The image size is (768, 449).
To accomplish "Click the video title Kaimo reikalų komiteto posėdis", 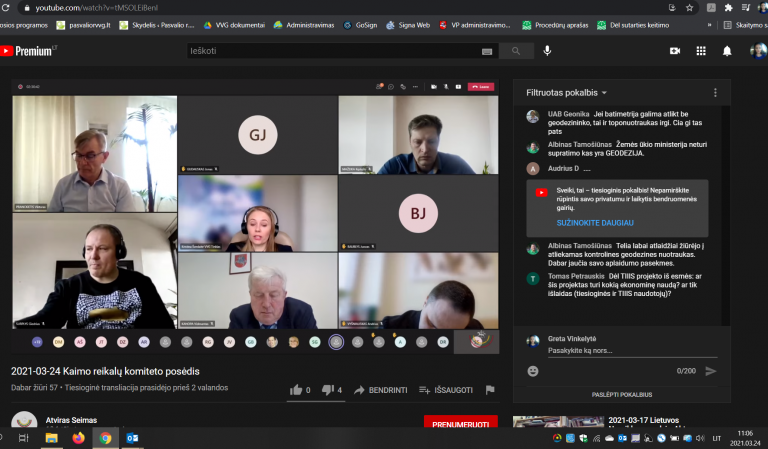I will pos(105,372).
